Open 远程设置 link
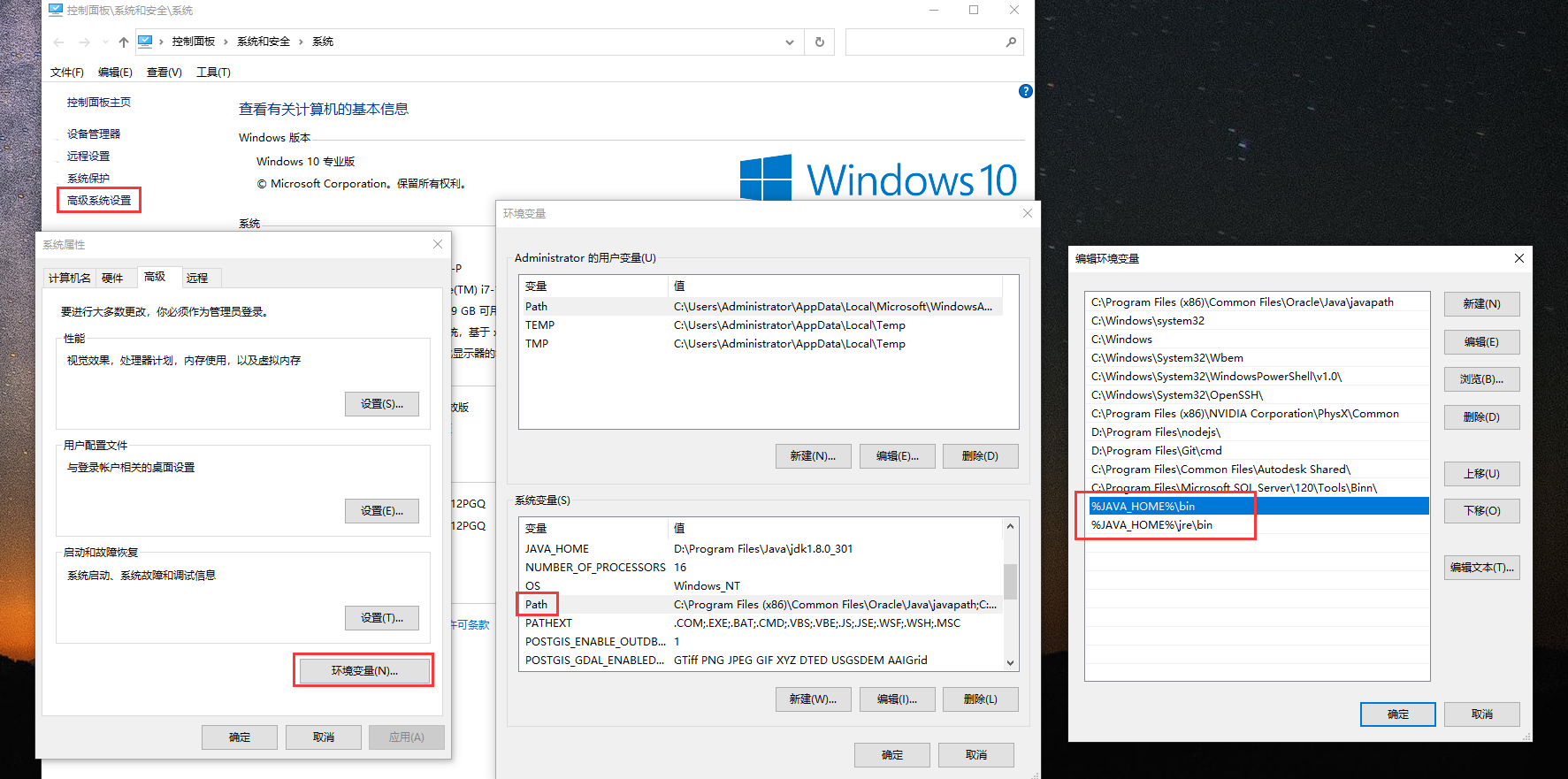1568x779 pixels. point(88,157)
